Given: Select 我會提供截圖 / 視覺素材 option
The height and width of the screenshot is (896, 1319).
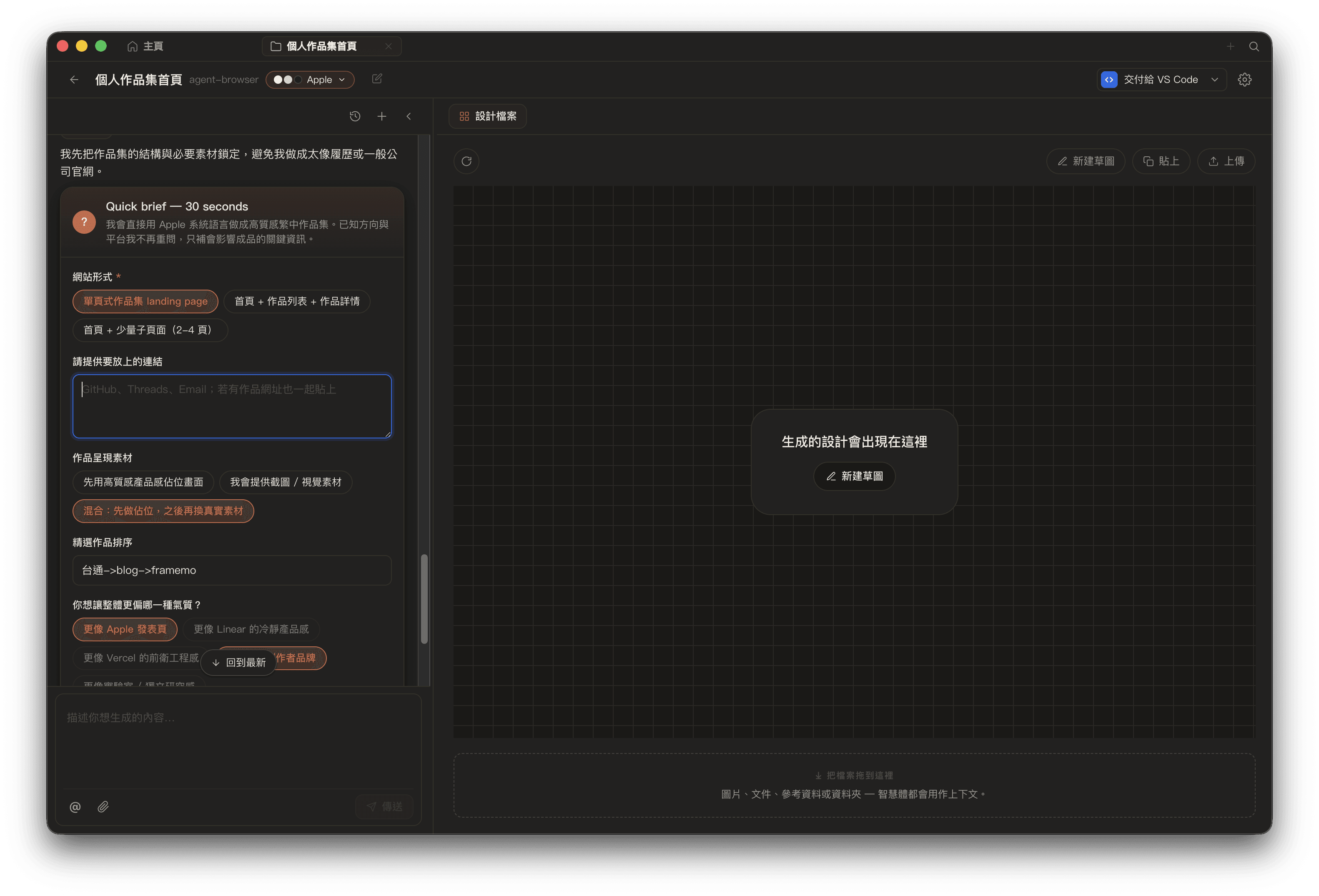Looking at the screenshot, I should [286, 482].
